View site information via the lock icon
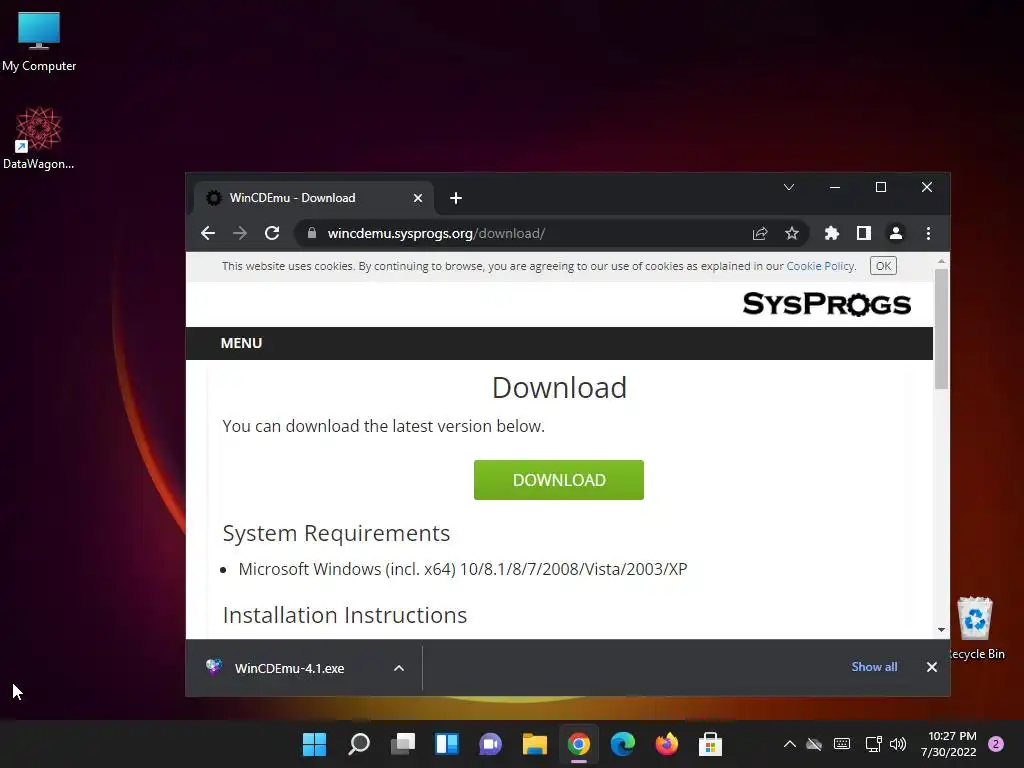The image size is (1024, 768). coord(312,233)
